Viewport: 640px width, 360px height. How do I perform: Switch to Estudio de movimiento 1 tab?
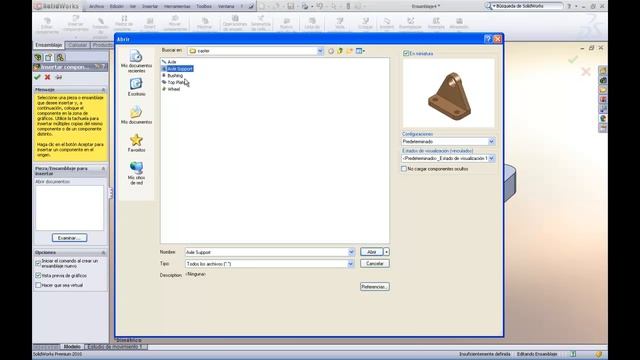click(115, 347)
